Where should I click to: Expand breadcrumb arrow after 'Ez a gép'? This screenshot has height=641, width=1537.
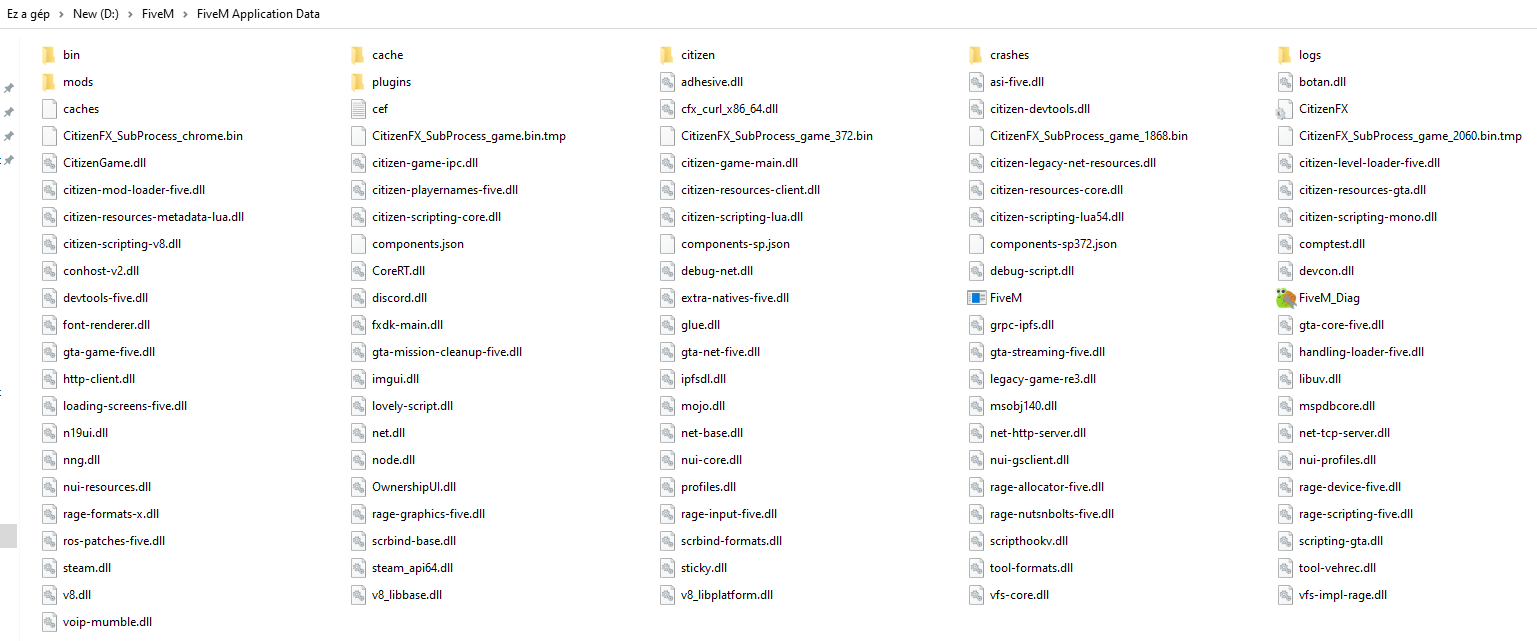[62, 15]
